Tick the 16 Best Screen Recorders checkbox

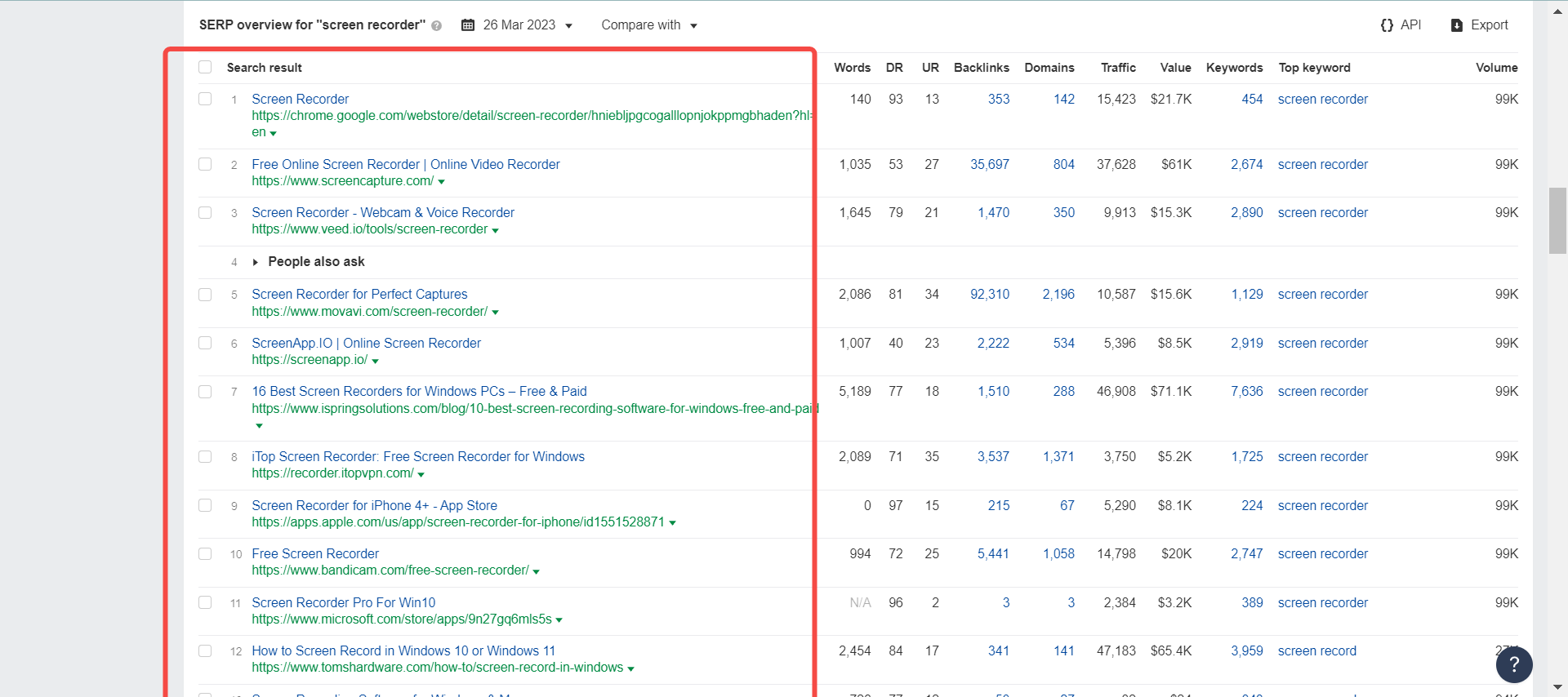pos(205,392)
